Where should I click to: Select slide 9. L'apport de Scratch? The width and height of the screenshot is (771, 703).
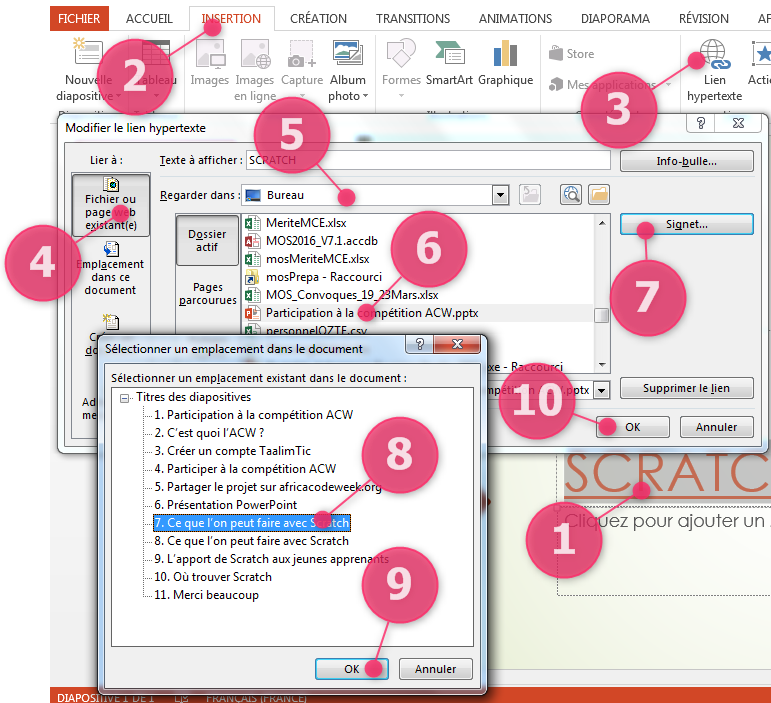(x=271, y=559)
